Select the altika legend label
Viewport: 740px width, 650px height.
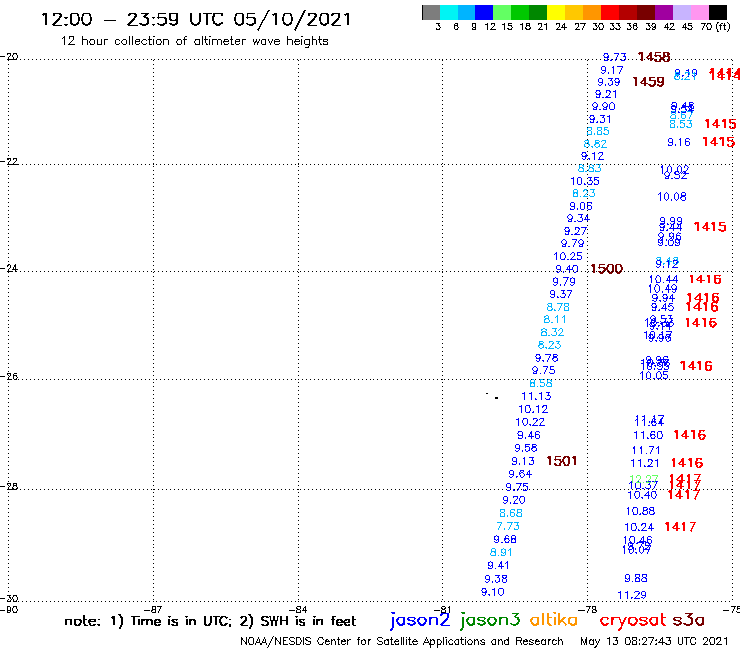pos(554,620)
